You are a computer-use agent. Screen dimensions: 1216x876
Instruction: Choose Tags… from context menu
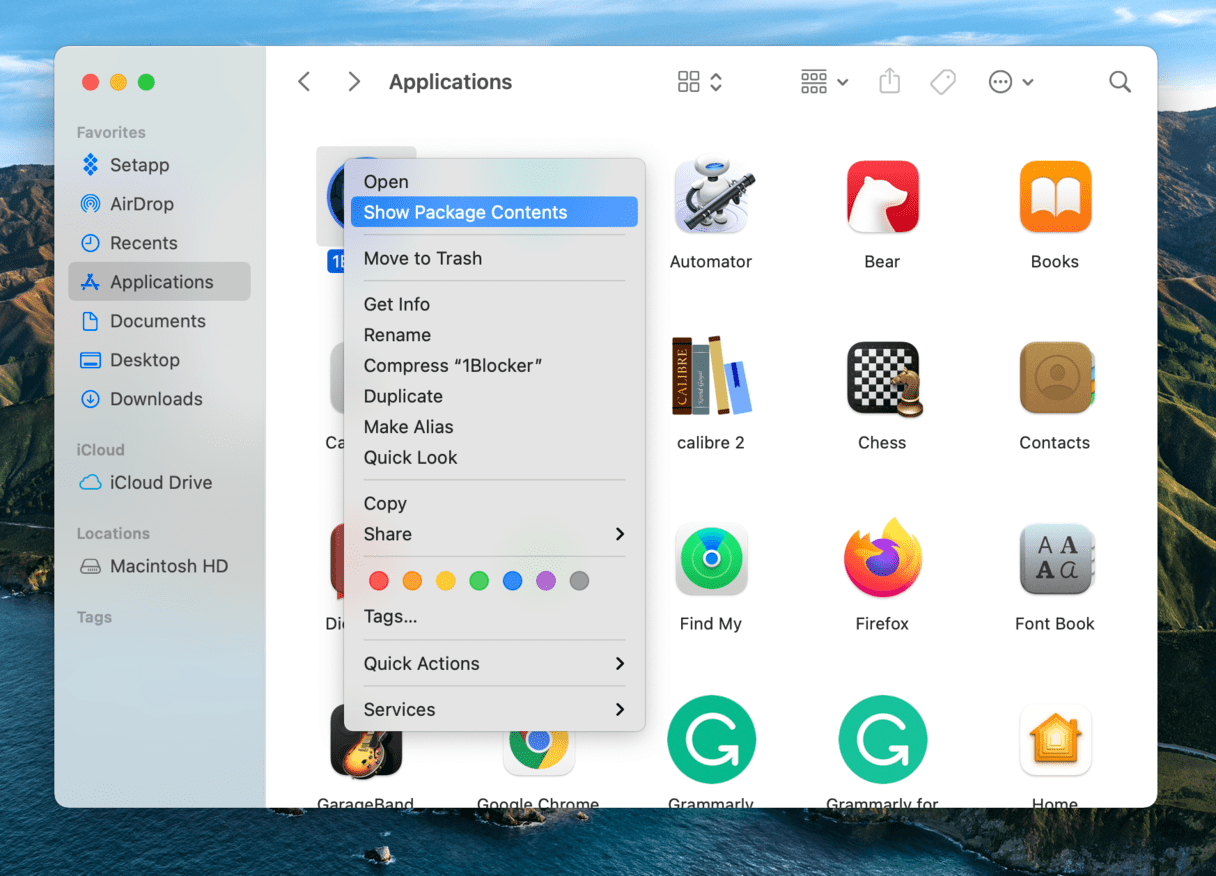(x=495, y=616)
